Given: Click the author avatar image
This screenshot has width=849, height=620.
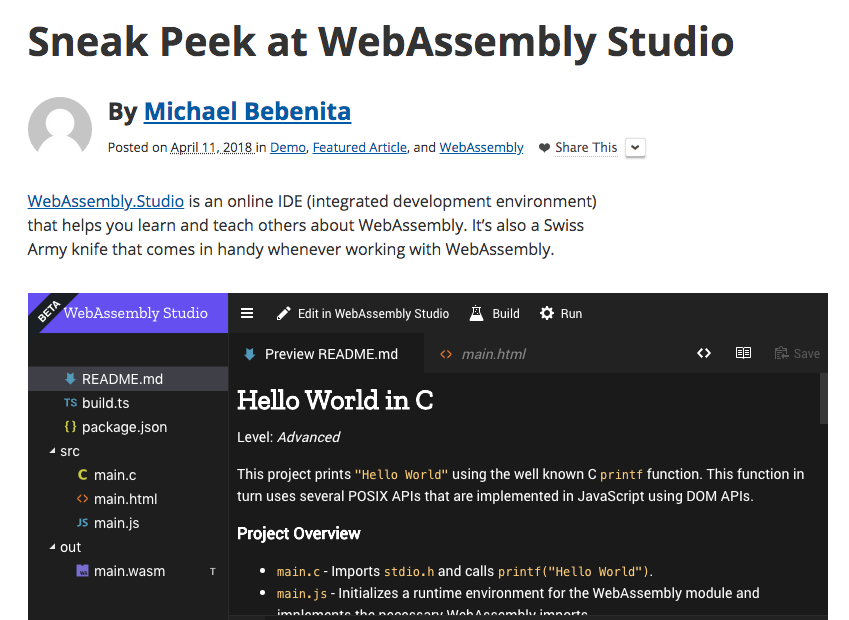Looking at the screenshot, I should (60, 128).
